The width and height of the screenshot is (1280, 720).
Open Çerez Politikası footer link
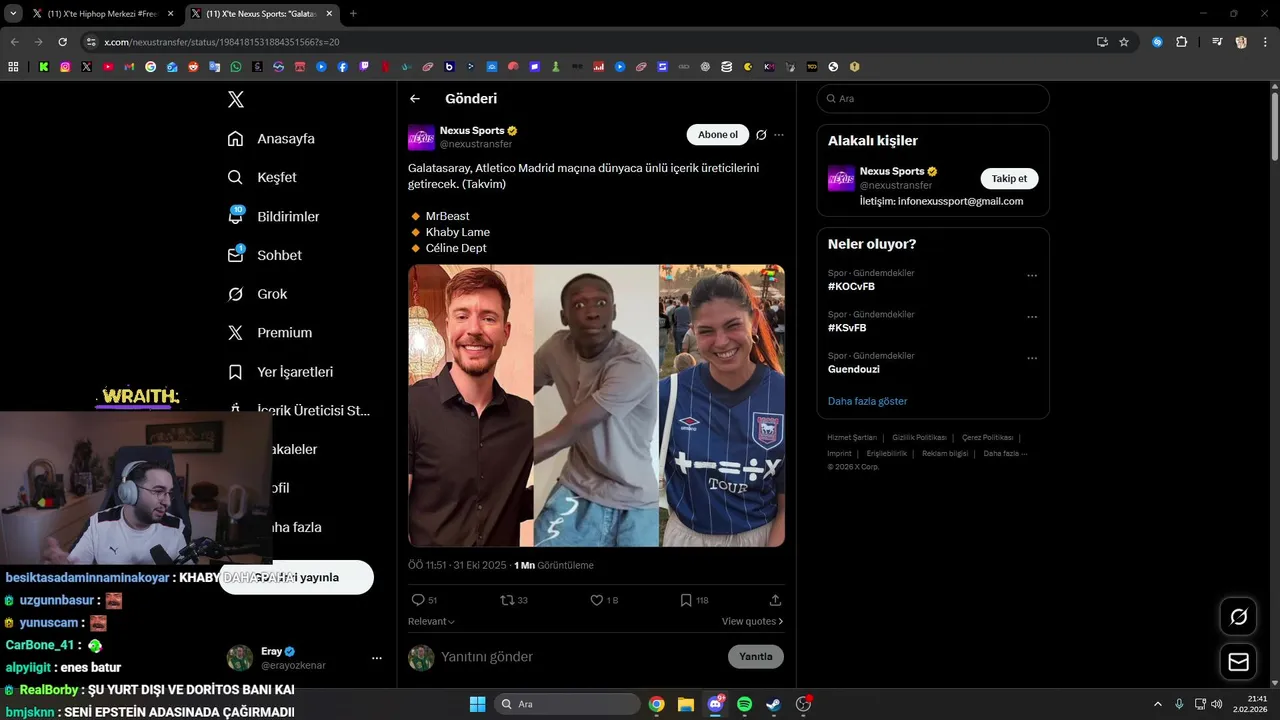pos(988,438)
